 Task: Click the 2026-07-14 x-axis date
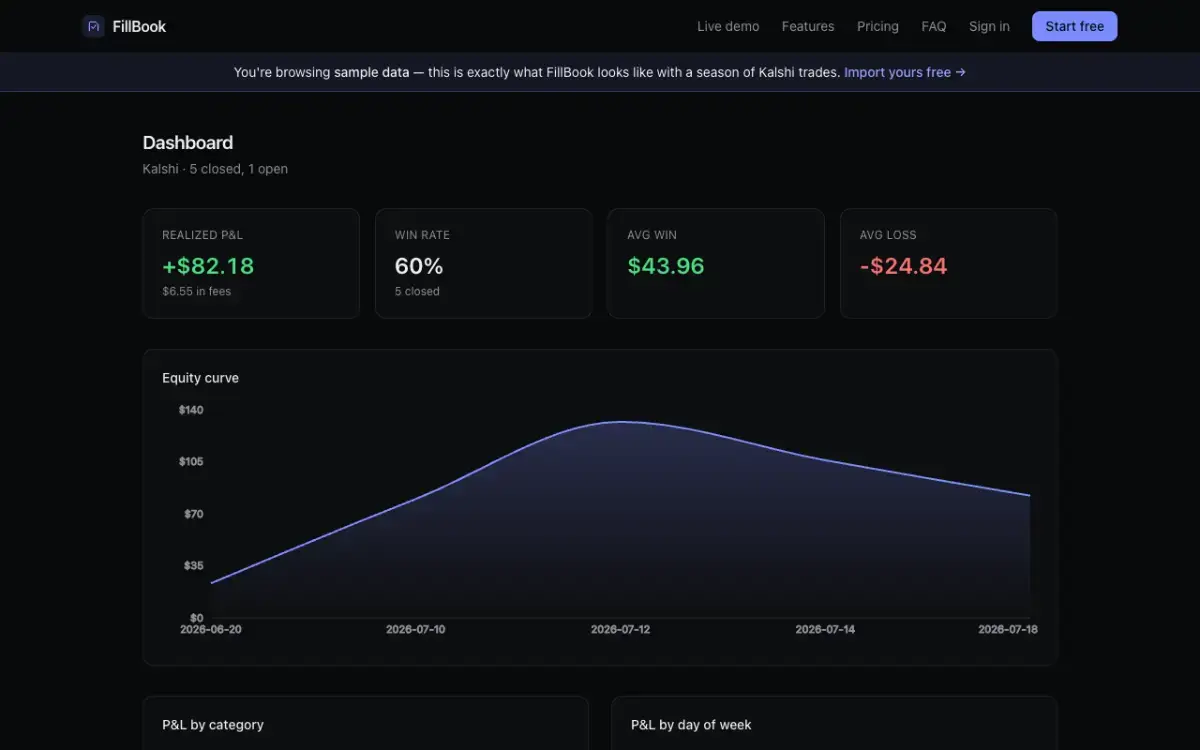tap(825, 630)
